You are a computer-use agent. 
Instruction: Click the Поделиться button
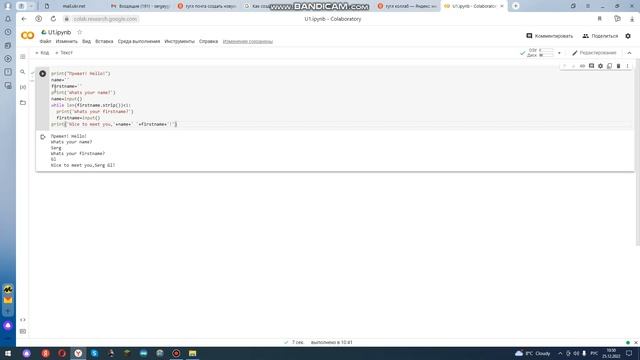600,36
